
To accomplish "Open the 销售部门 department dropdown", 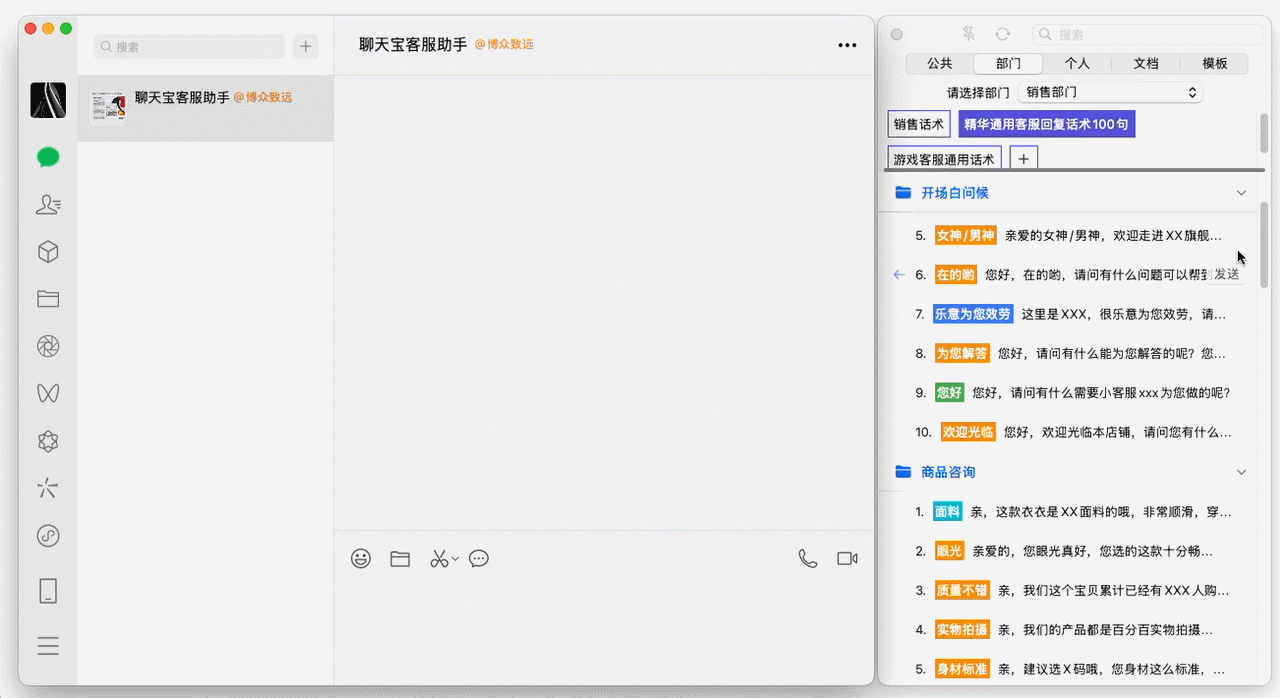I will tap(1110, 92).
